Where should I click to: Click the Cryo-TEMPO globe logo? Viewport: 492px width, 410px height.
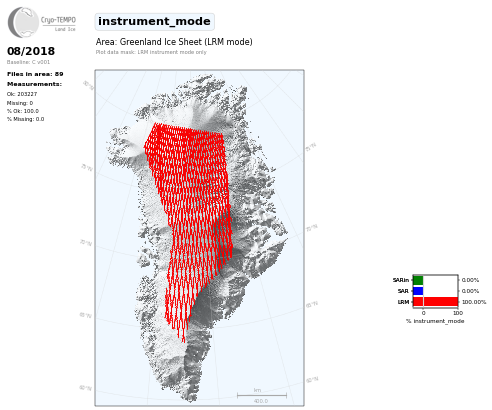pos(23,22)
